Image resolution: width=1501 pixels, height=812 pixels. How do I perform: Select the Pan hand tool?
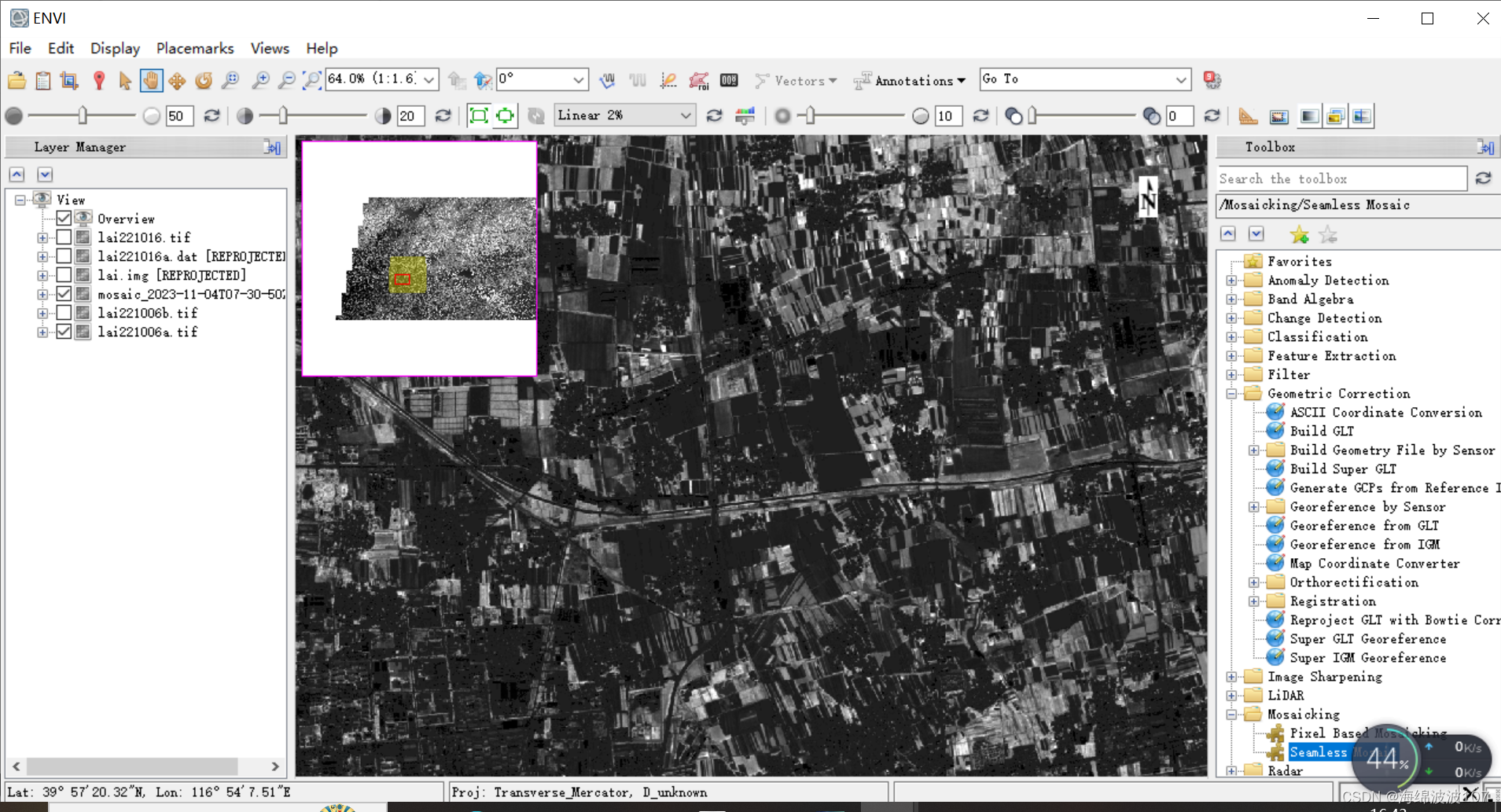point(151,80)
